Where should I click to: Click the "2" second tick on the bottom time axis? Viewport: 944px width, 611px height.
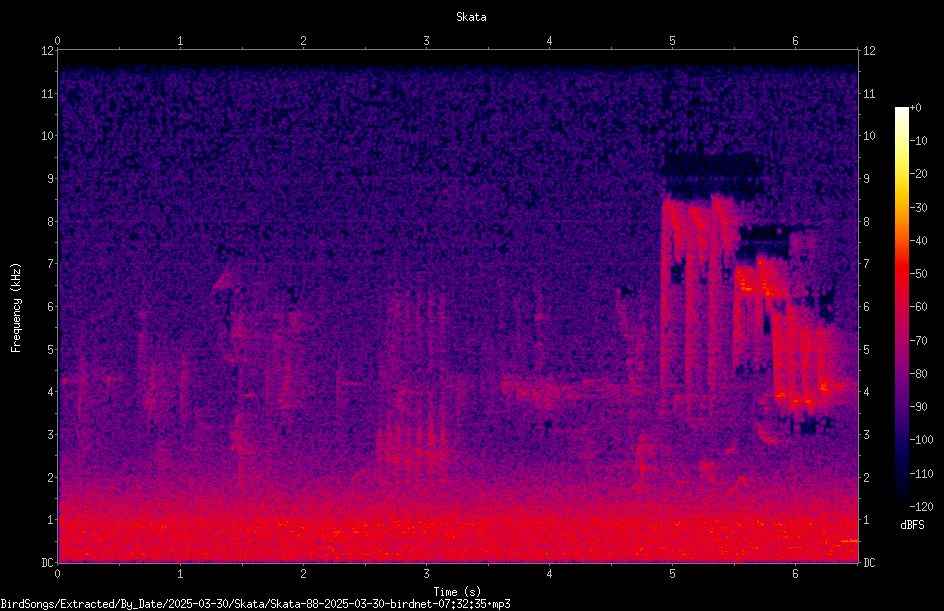click(303, 574)
